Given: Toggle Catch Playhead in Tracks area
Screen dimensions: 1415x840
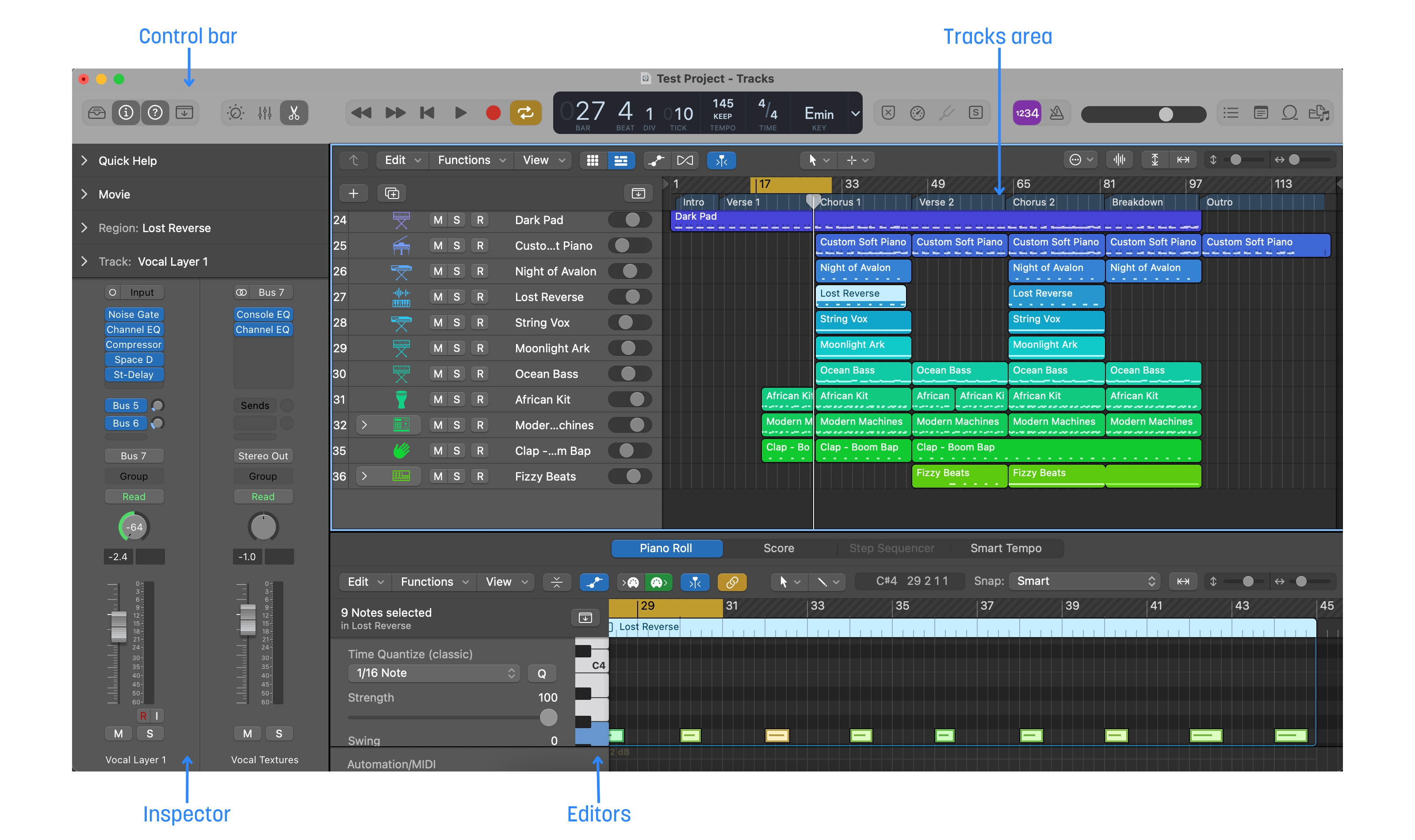Looking at the screenshot, I should click(721, 160).
